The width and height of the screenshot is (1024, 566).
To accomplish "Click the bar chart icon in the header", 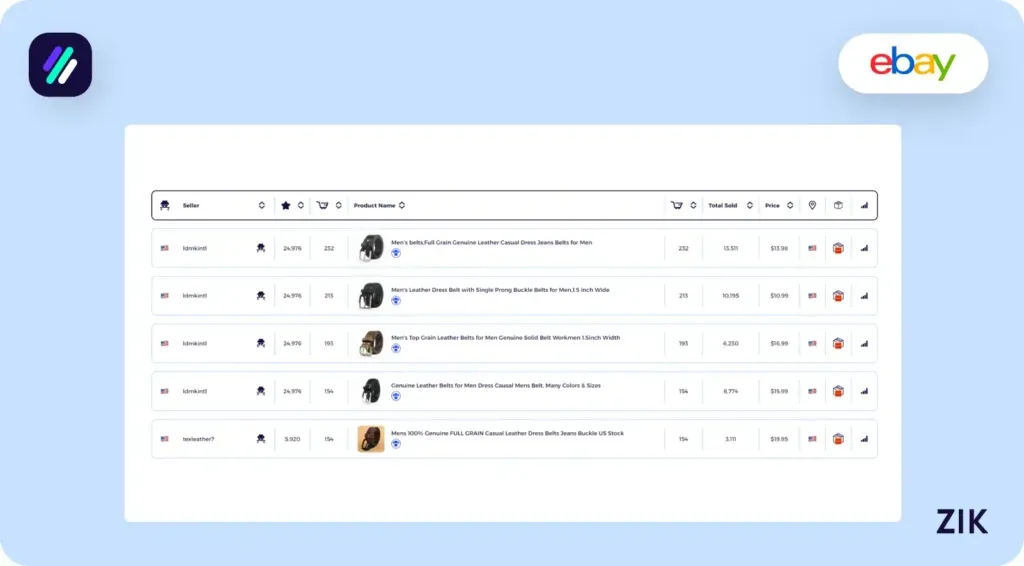I will [x=864, y=205].
